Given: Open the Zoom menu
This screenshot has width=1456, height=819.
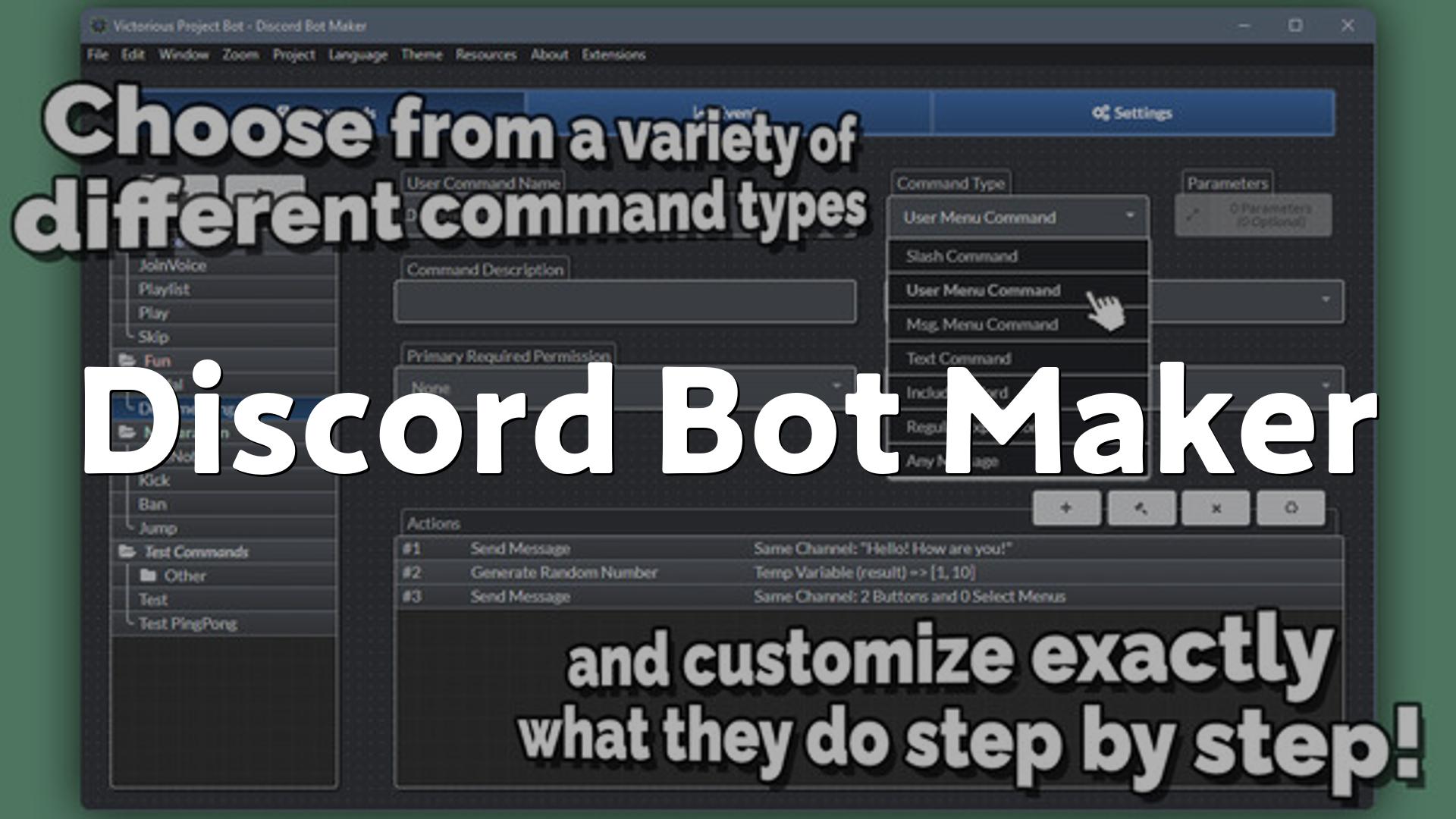Looking at the screenshot, I should point(240,55).
